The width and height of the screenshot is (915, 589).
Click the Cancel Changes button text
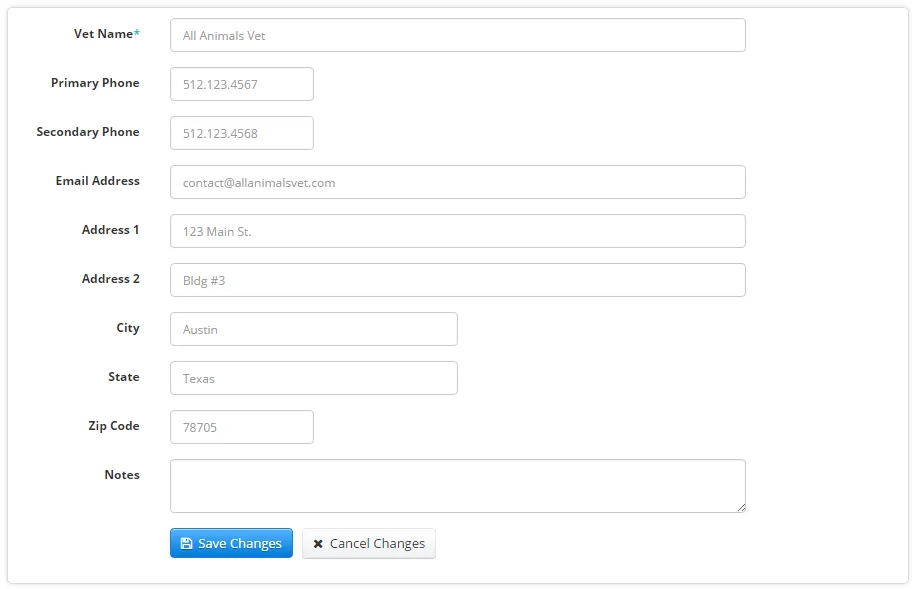point(377,543)
